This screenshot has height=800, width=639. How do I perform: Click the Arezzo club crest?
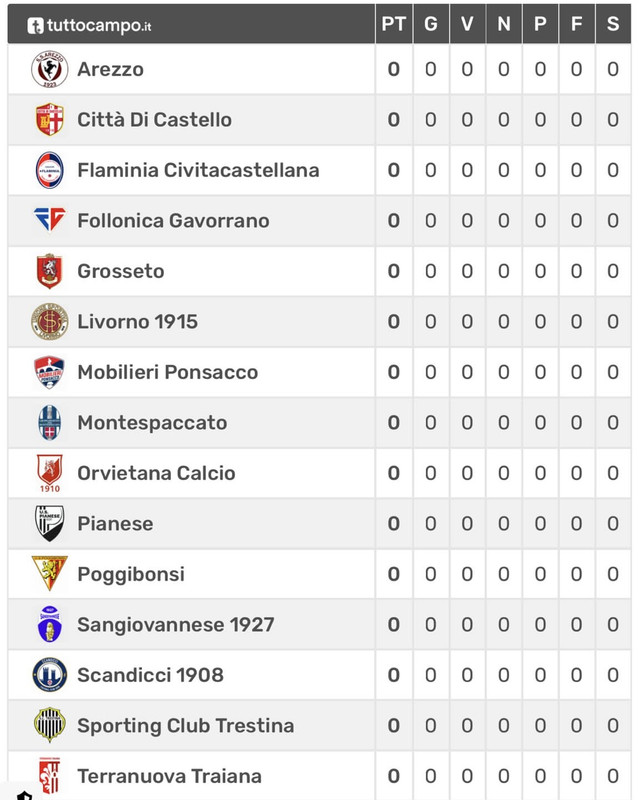coord(50,69)
